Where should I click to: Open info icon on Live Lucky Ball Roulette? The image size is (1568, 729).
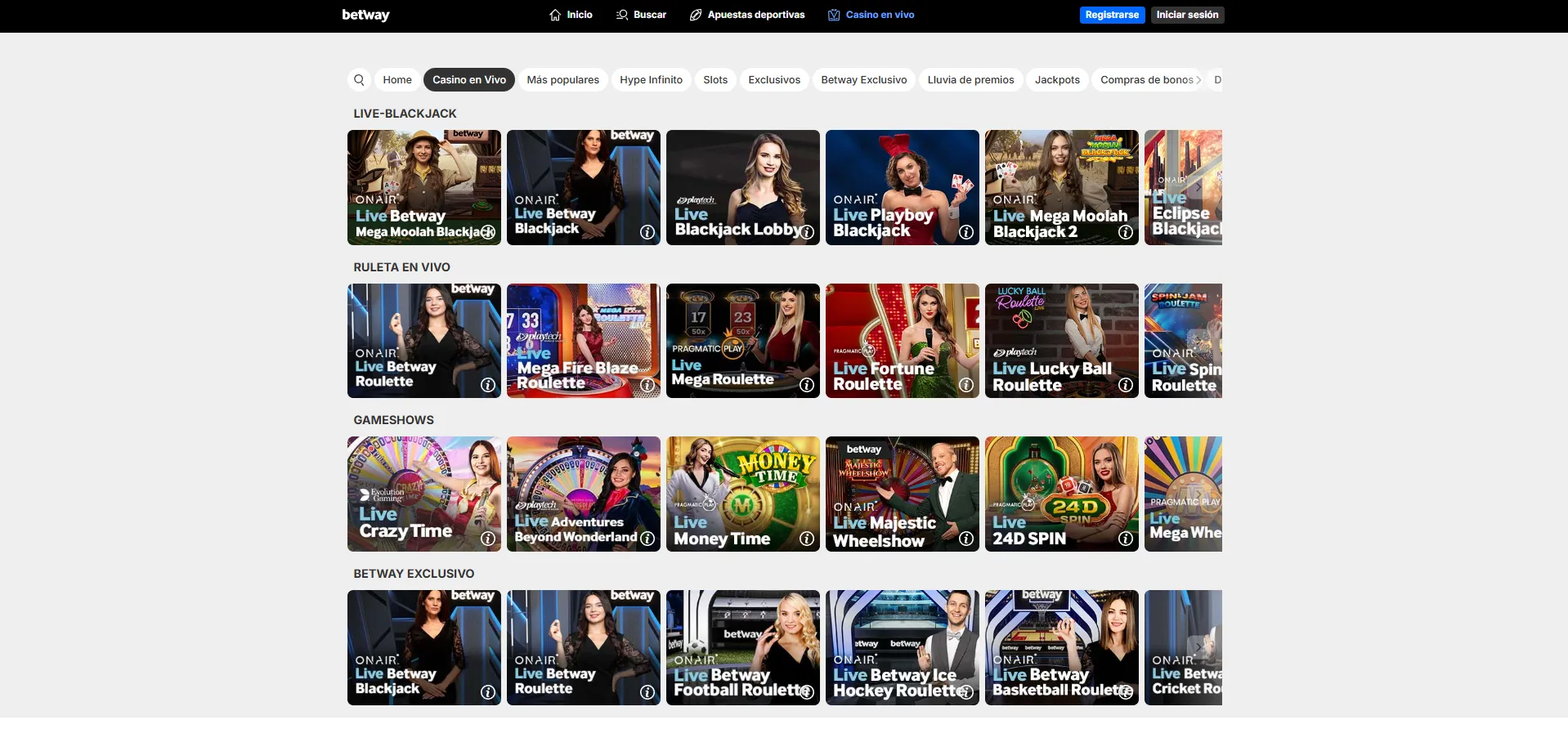(x=1126, y=385)
